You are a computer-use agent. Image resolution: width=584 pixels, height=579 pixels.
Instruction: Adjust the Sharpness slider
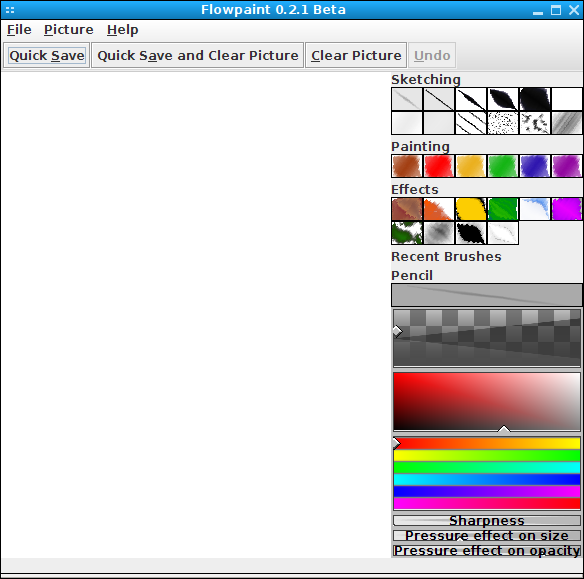[x=487, y=521]
